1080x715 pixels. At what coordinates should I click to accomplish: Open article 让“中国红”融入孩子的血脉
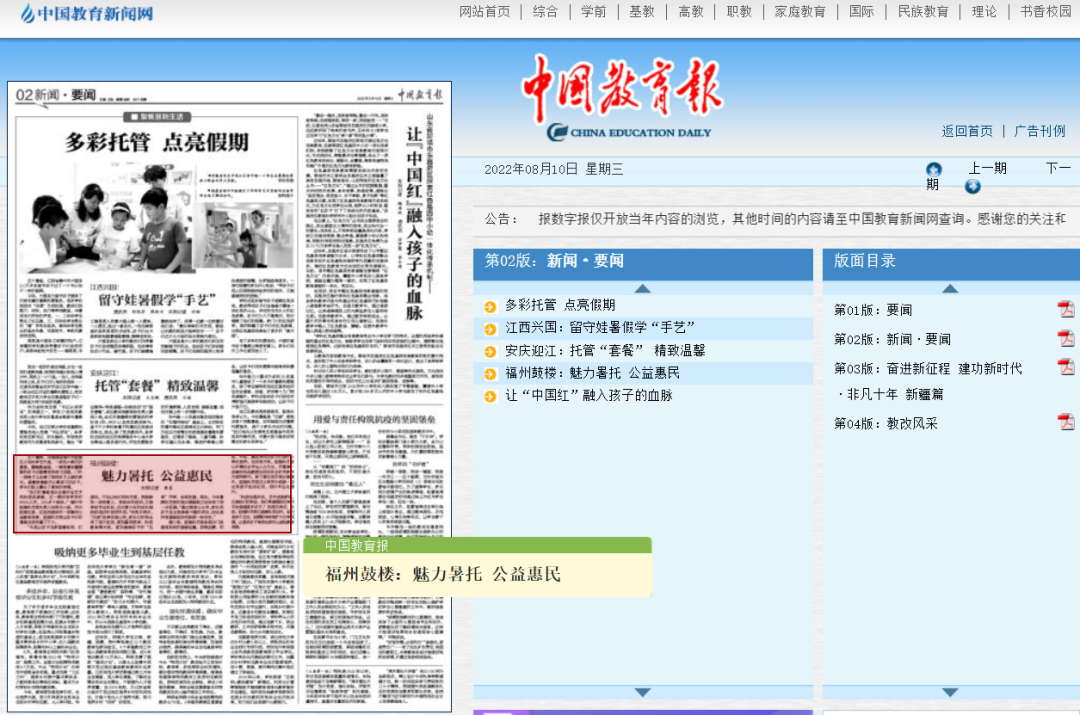[x=589, y=395]
